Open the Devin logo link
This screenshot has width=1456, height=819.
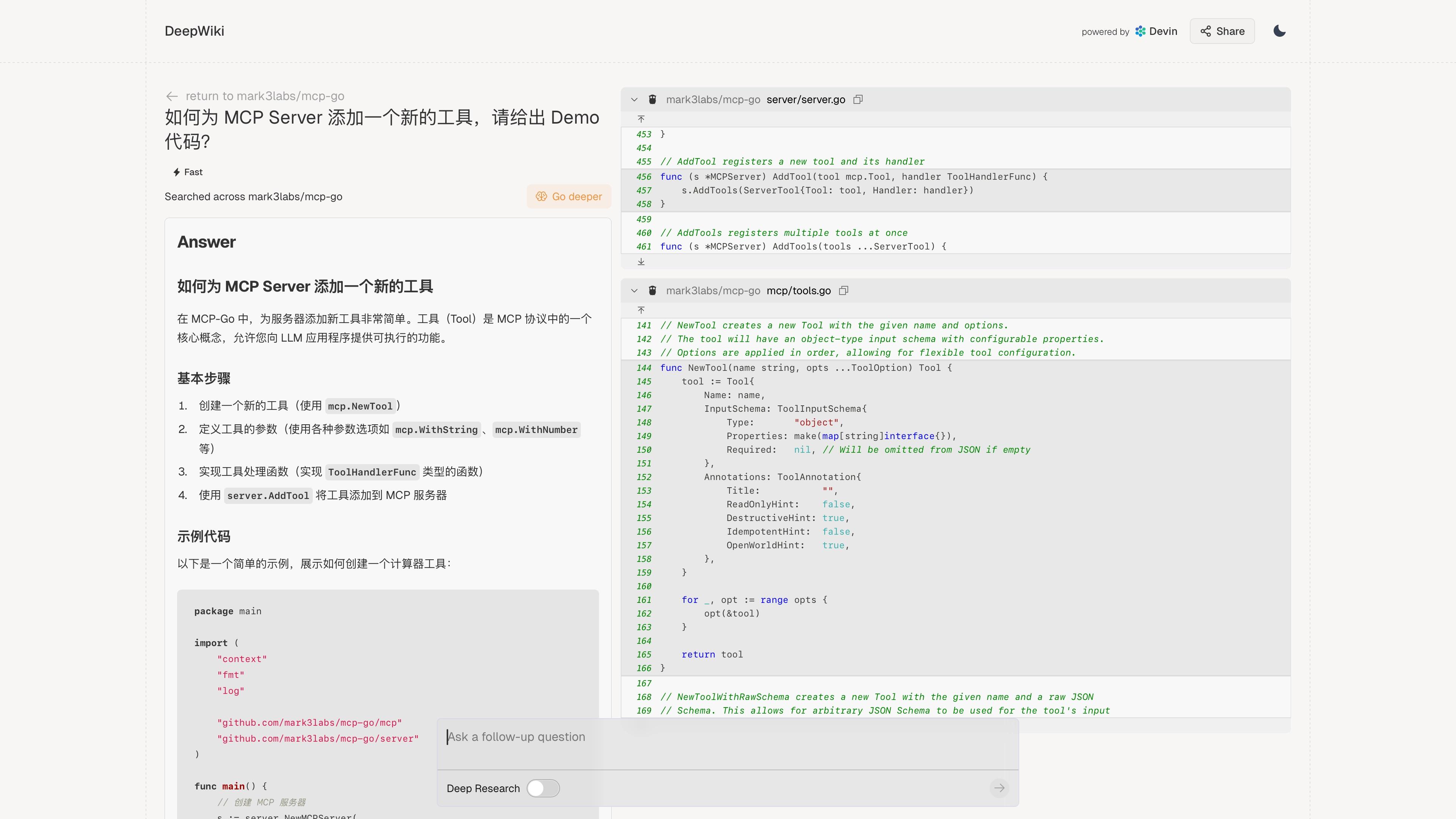click(x=1156, y=31)
